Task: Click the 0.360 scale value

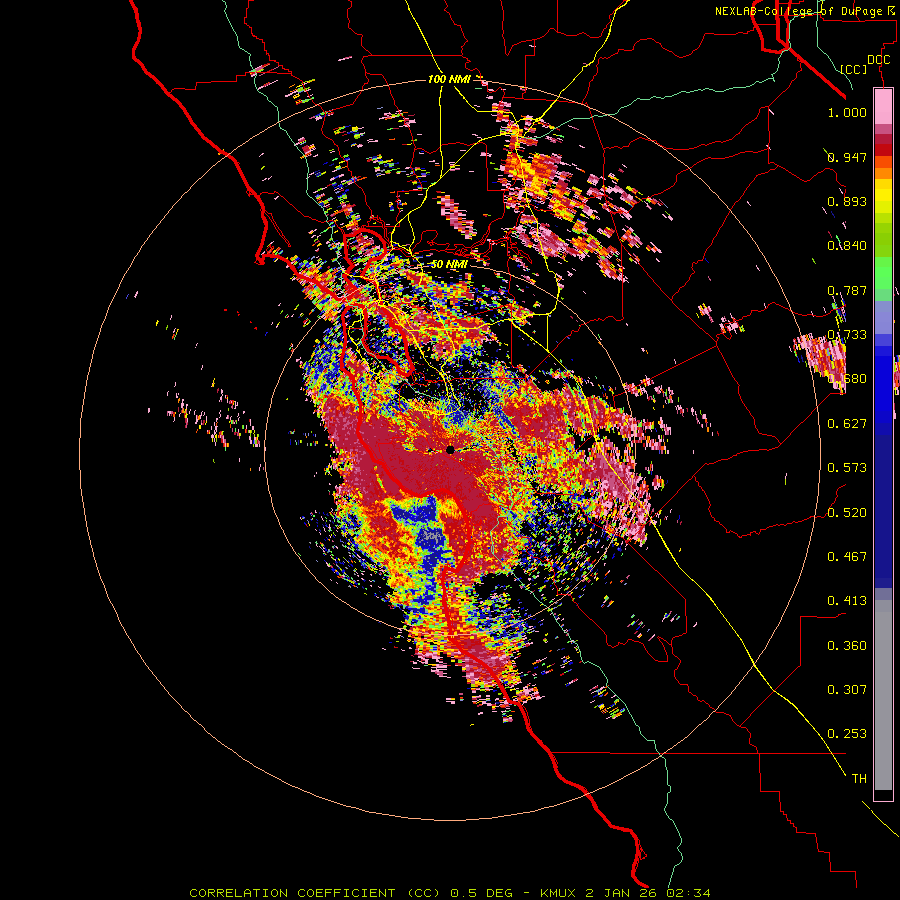Action: click(x=847, y=646)
